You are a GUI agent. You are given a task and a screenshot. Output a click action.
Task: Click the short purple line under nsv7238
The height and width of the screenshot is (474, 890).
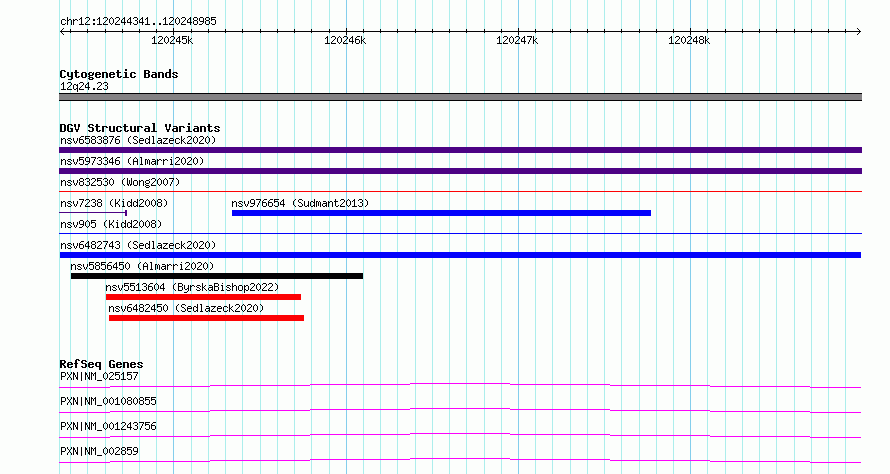pyautogui.click(x=93, y=213)
